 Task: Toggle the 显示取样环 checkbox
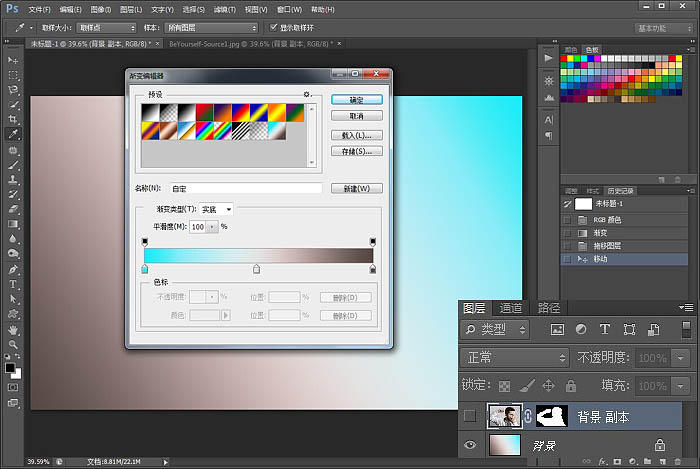(274, 27)
